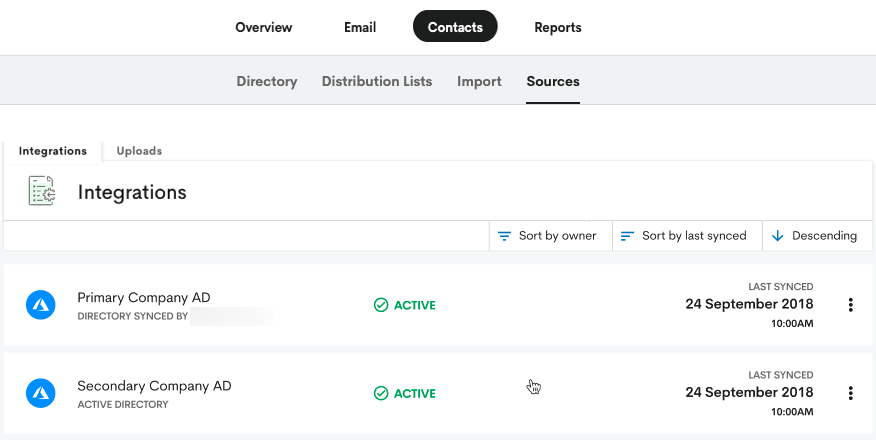Click the Primary Company AD active check icon
This screenshot has width=876, height=440.
pyautogui.click(x=381, y=305)
